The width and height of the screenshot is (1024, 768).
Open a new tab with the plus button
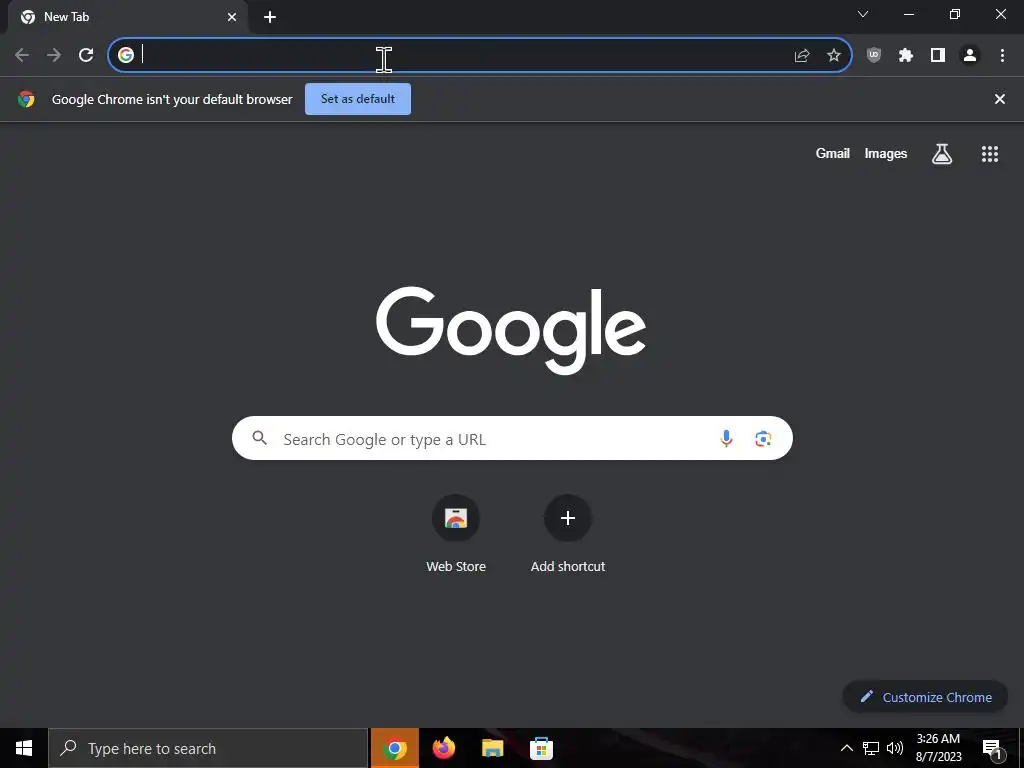click(x=270, y=17)
